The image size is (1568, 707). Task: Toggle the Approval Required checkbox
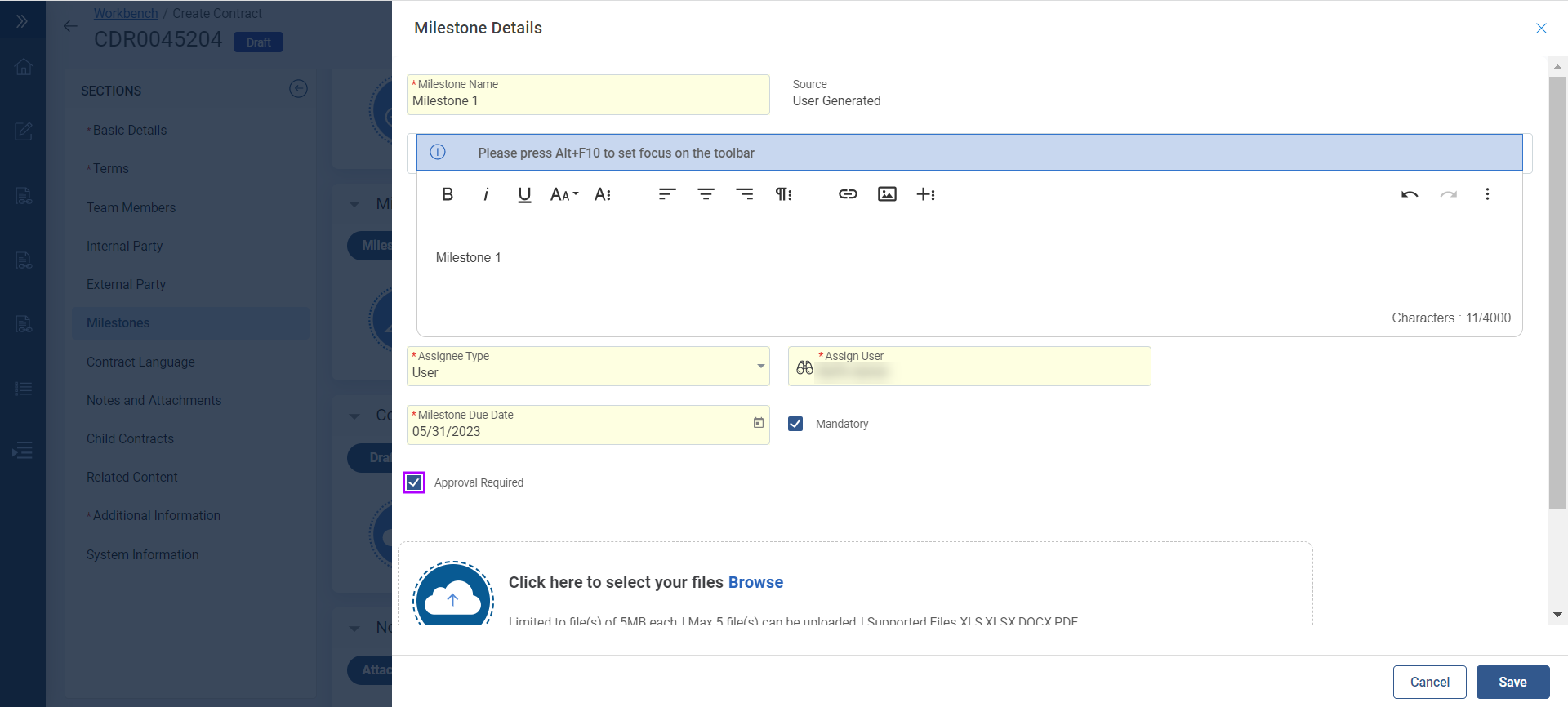tap(414, 482)
